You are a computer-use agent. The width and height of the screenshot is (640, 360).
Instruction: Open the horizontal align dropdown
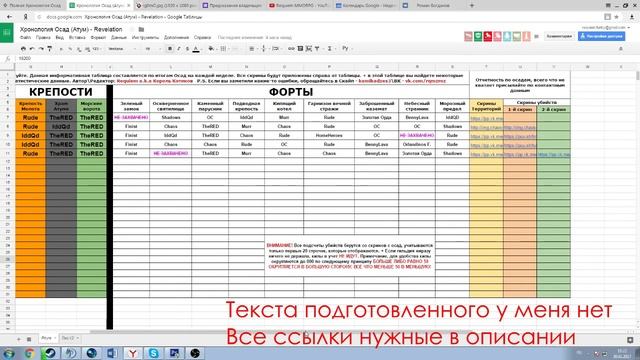click(253, 49)
